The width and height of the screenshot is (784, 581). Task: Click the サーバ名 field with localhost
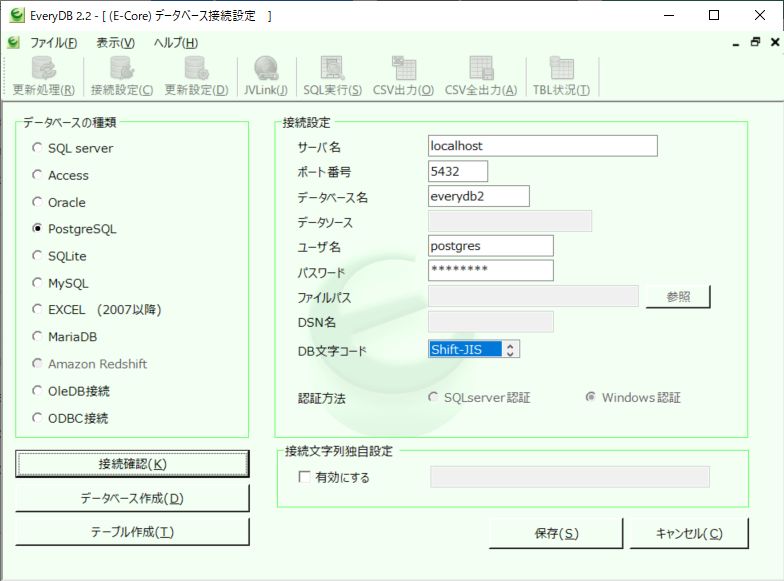click(x=542, y=146)
